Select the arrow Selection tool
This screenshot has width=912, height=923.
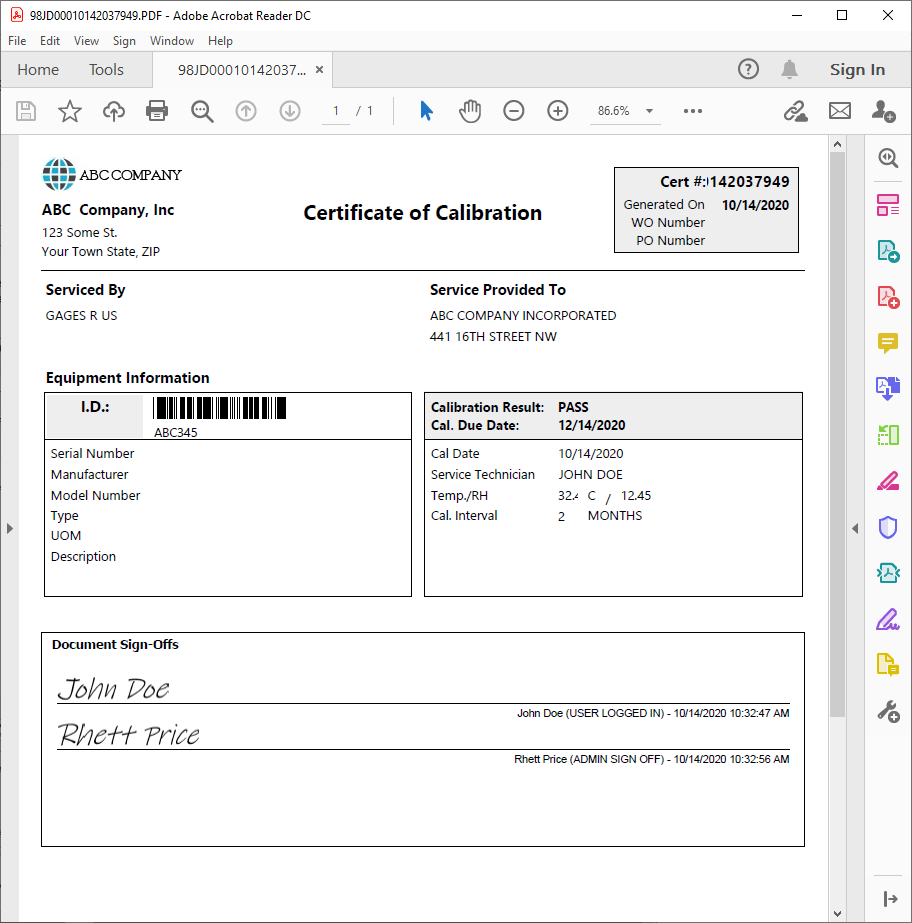click(426, 111)
